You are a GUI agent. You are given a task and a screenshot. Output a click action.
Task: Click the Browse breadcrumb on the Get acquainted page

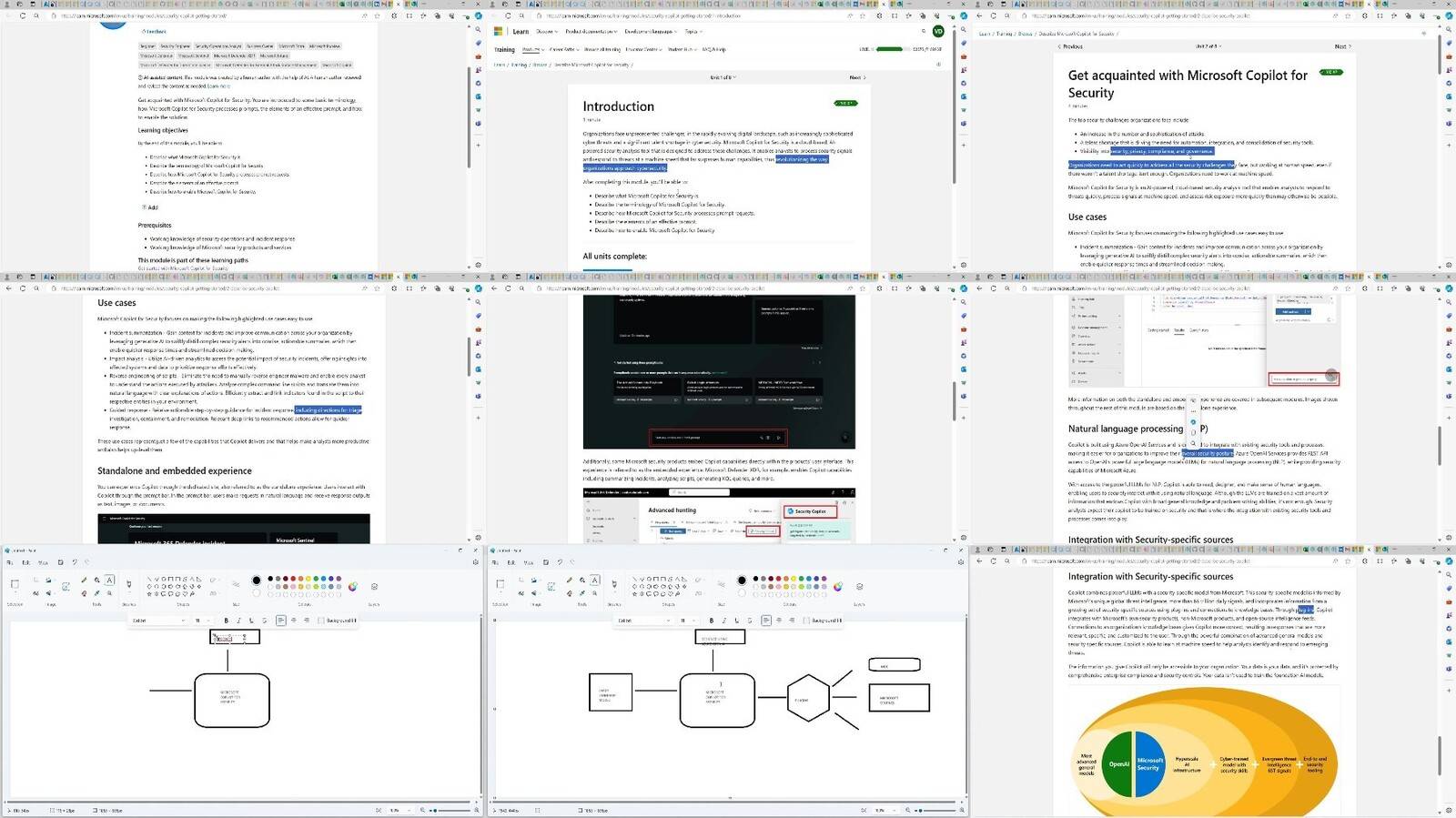point(1026,34)
